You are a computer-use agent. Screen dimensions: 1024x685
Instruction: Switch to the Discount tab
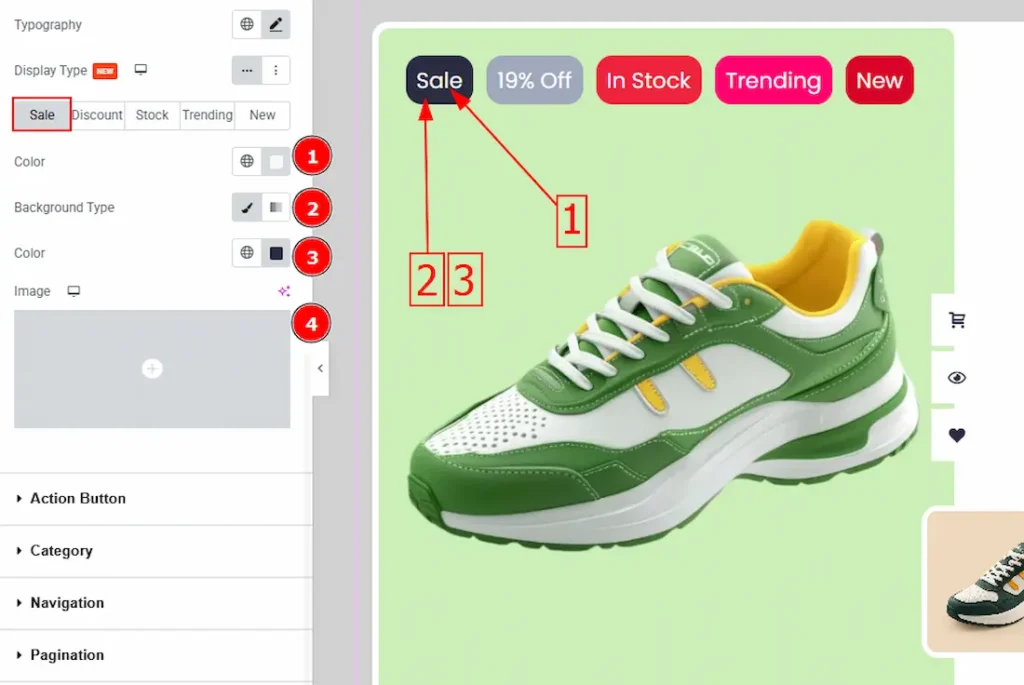[97, 115]
